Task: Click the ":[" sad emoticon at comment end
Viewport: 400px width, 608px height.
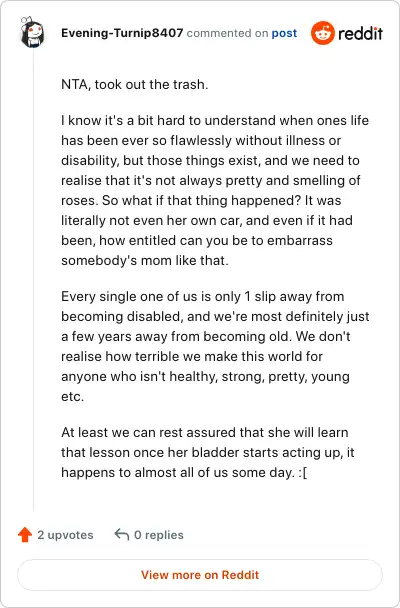Action: (x=303, y=472)
